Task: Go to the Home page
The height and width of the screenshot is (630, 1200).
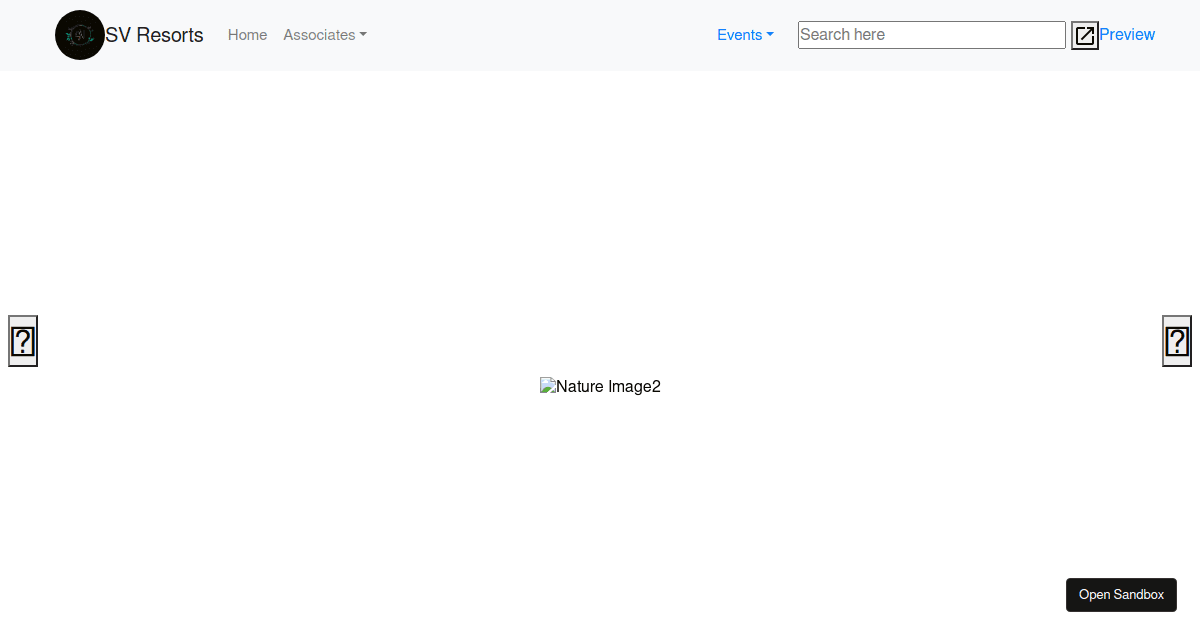Action: point(247,35)
